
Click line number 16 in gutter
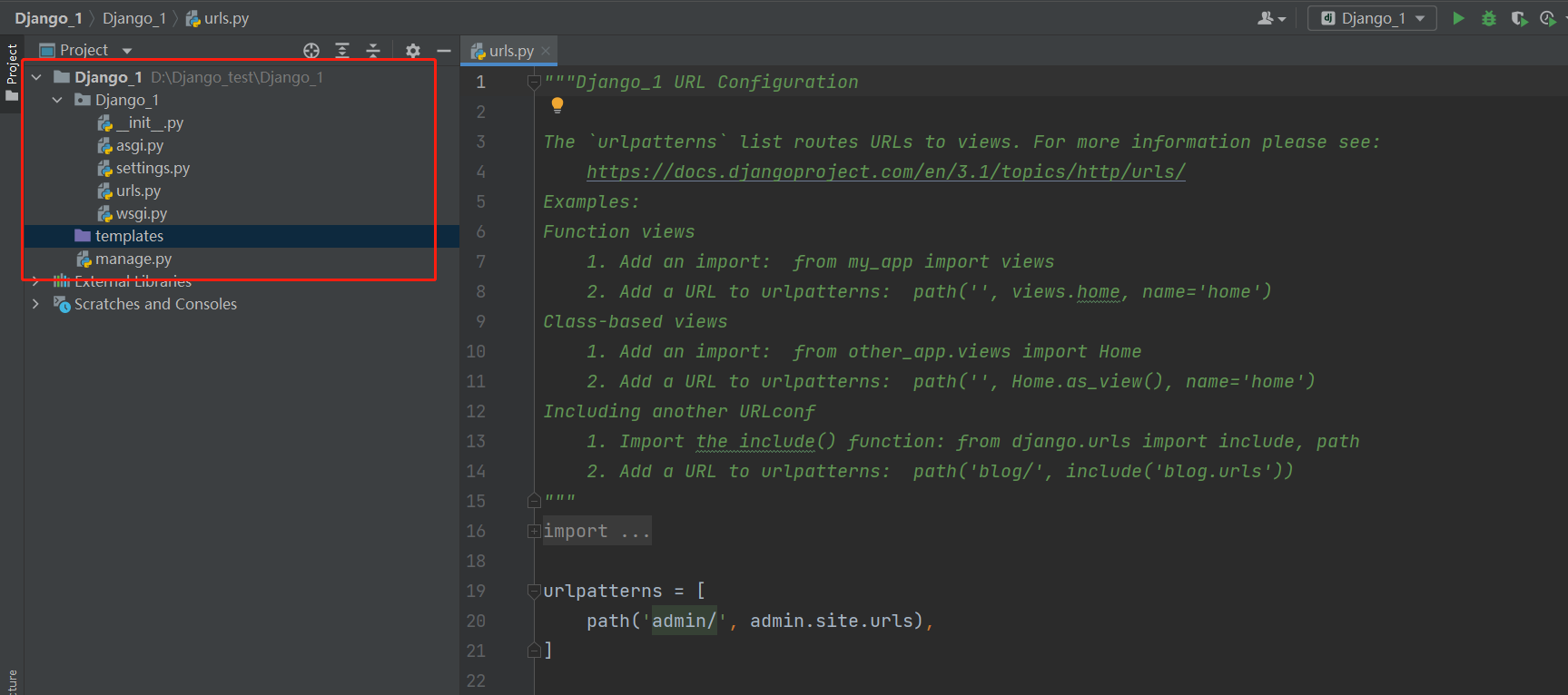(x=476, y=531)
